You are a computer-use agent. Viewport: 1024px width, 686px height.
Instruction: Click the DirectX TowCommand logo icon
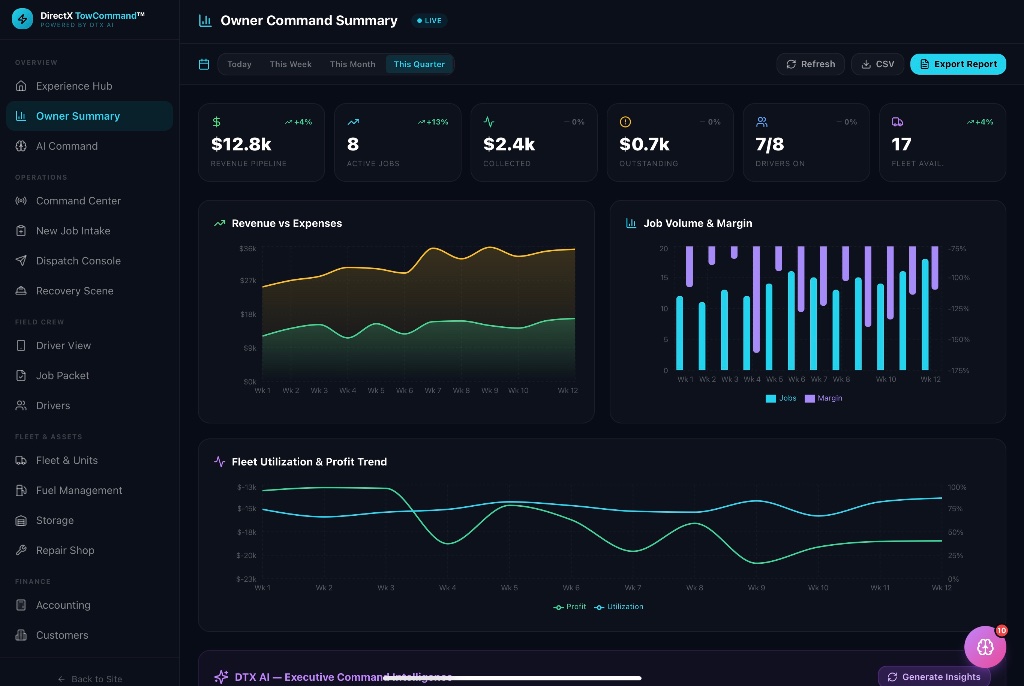pyautogui.click(x=22, y=19)
